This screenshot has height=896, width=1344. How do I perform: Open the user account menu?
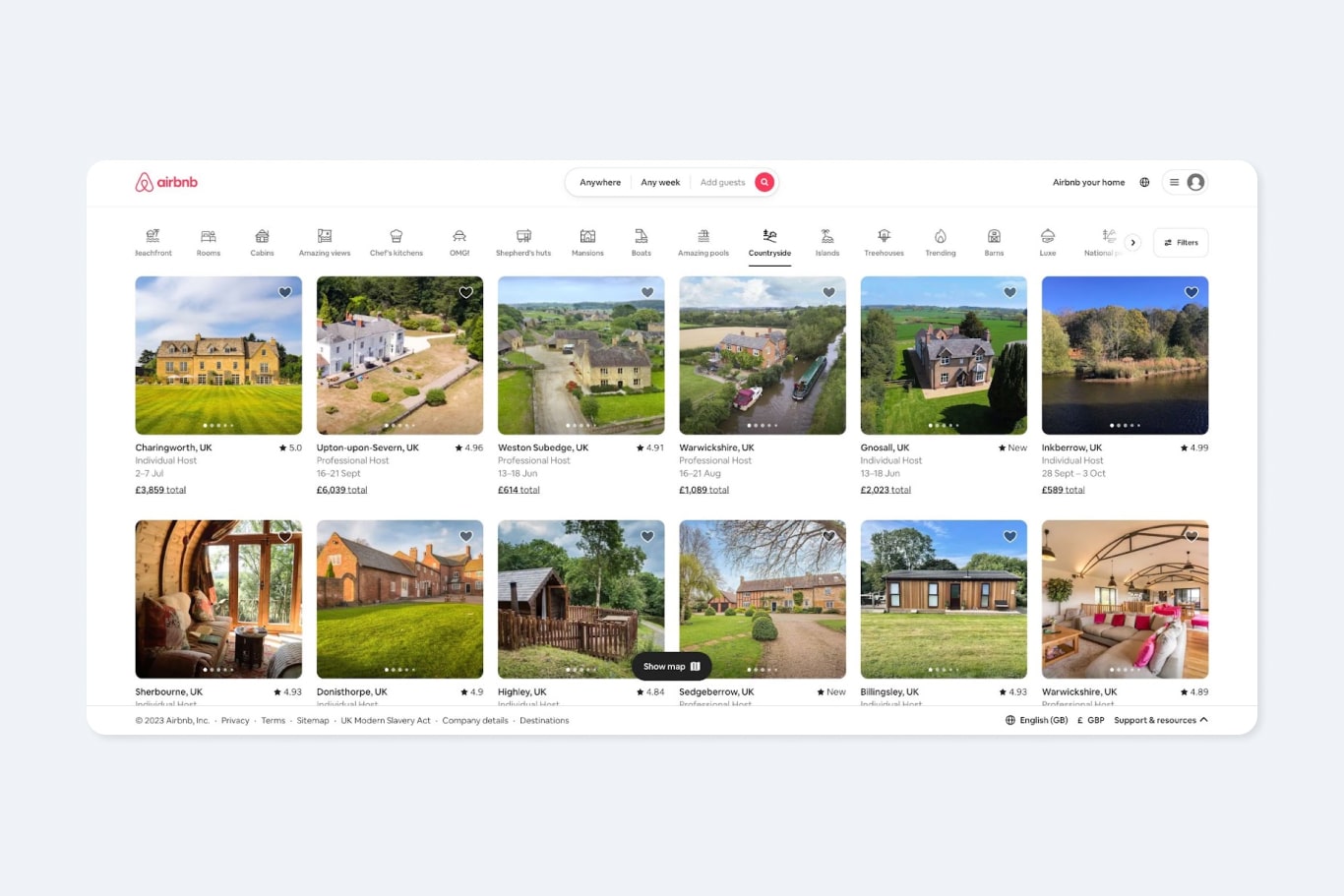tap(1194, 182)
